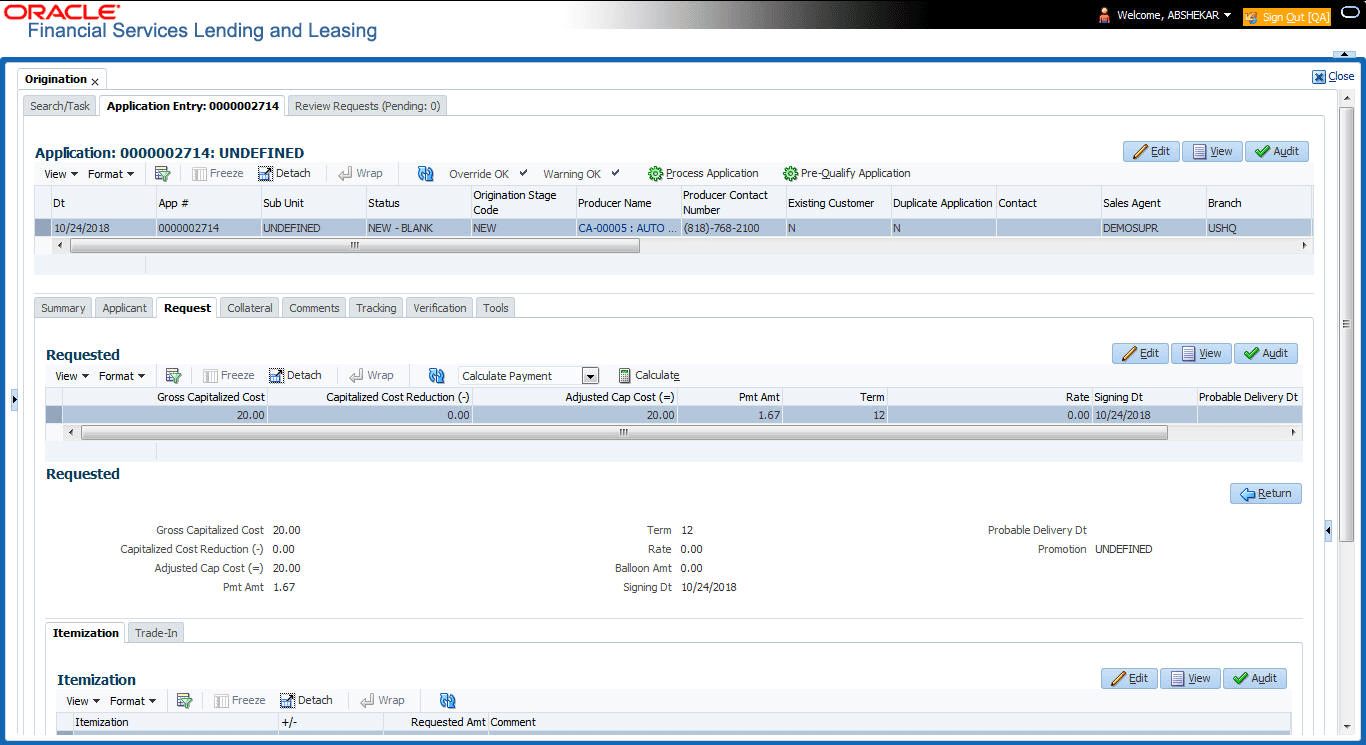Click Edit button in the Itemization section
This screenshot has height=745, width=1366.
point(1129,678)
